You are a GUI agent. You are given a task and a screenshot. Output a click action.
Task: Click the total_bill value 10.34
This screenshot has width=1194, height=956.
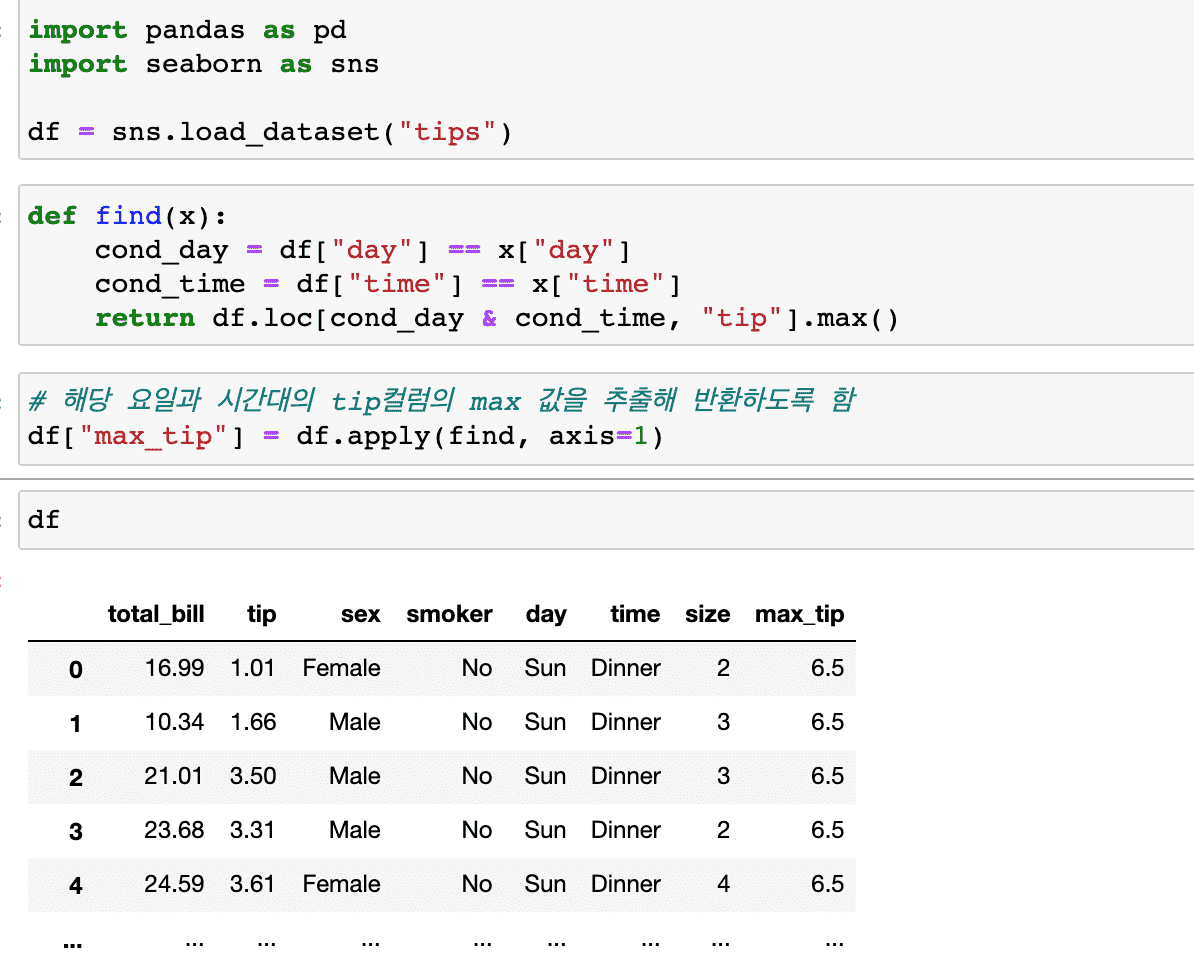174,722
